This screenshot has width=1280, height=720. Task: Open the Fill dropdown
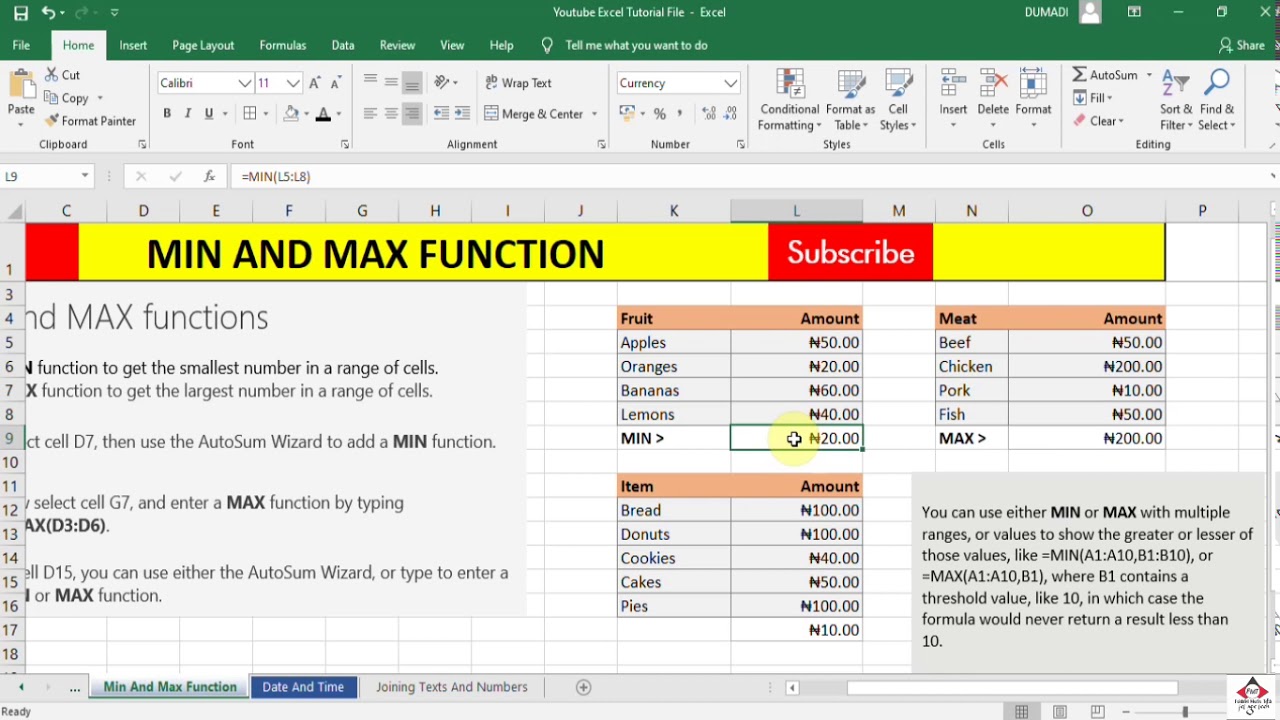pyautogui.click(x=1093, y=98)
